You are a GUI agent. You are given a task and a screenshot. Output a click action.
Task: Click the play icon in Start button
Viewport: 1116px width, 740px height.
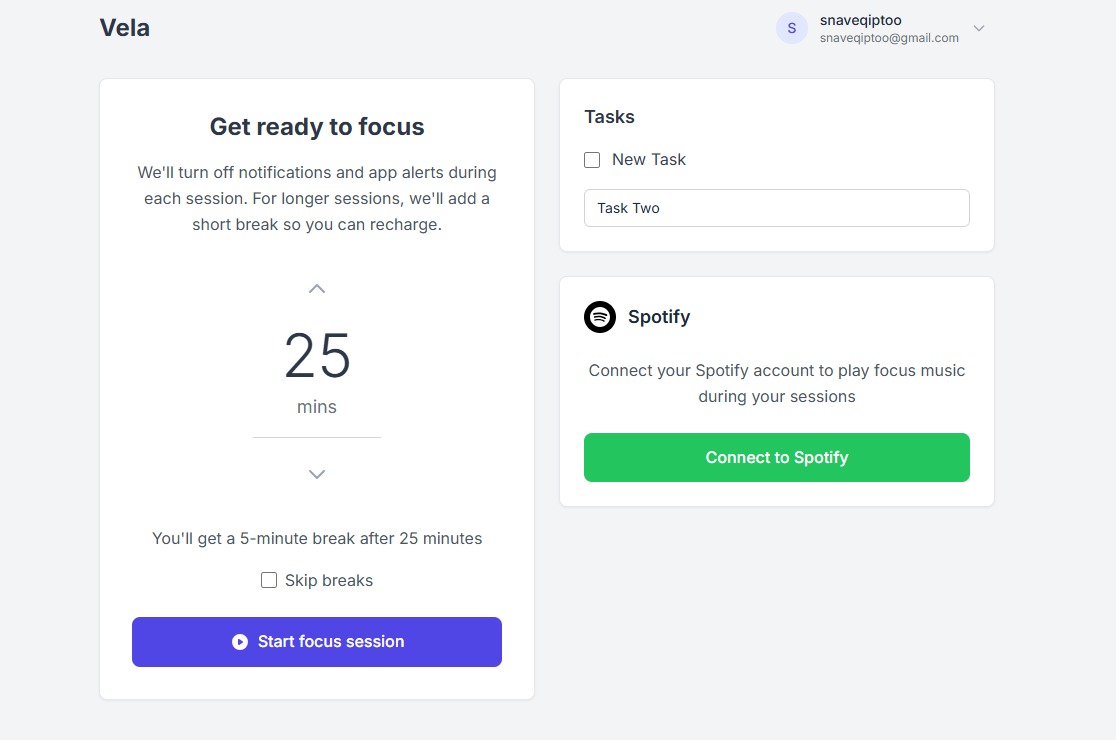click(240, 642)
